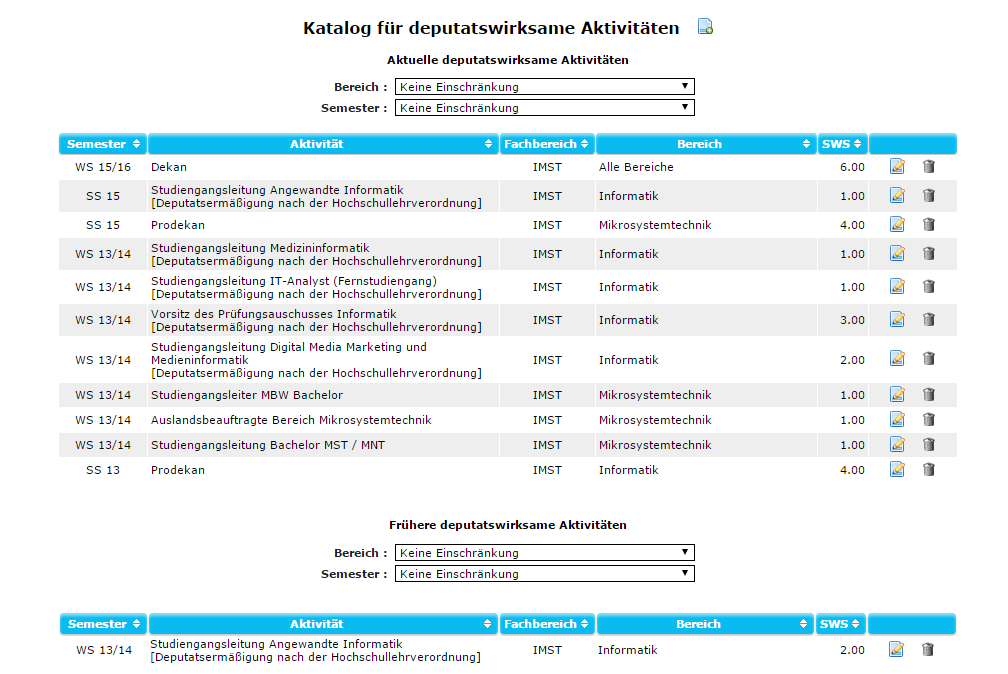The height and width of the screenshot is (674, 1008).
Task: Delete SS 15 Studiengangsleitung Angewandte Informatik entry
Action: tap(929, 196)
